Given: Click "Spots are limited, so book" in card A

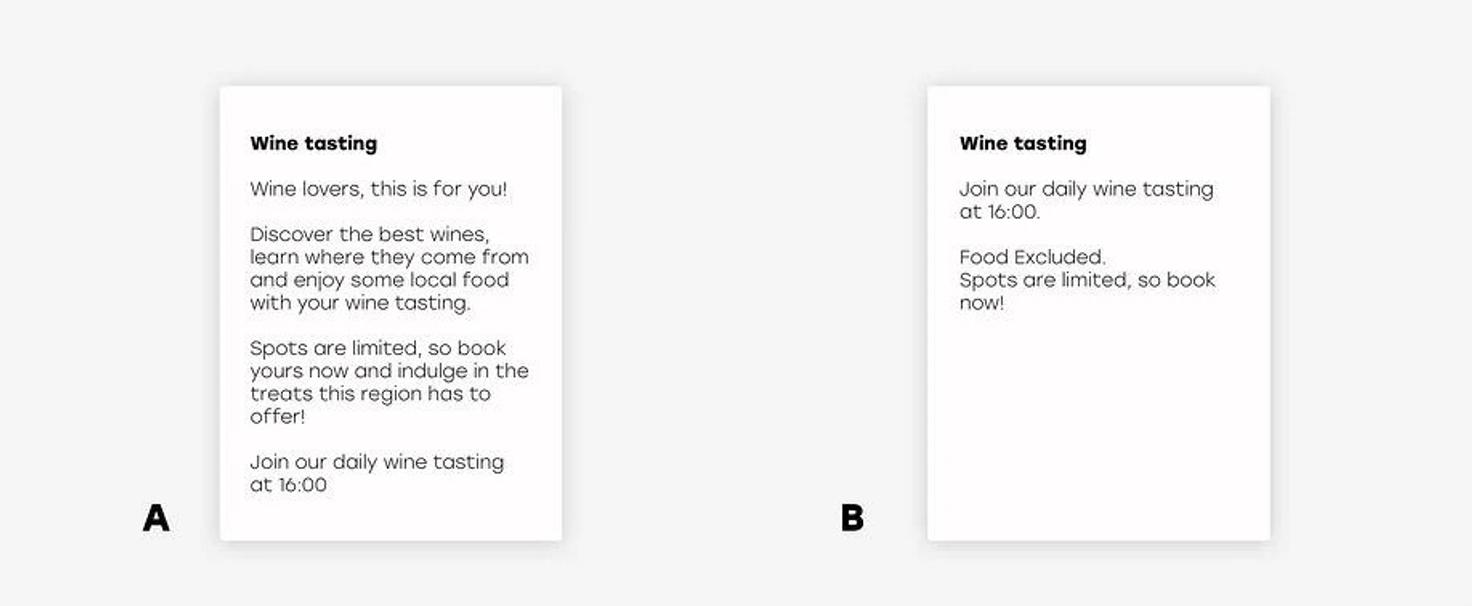Looking at the screenshot, I should [377, 348].
